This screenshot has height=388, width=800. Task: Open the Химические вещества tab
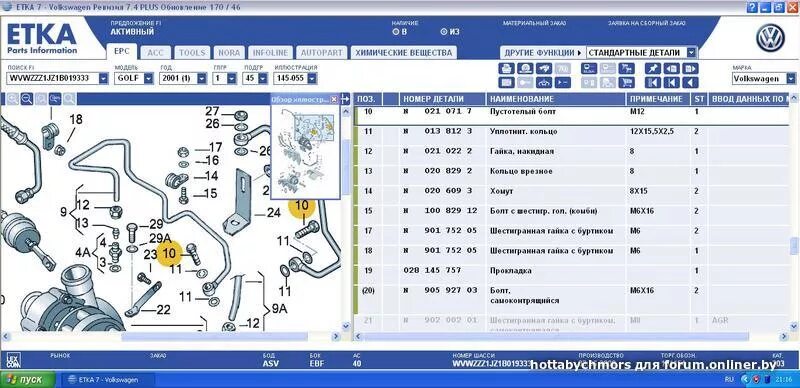[404, 53]
